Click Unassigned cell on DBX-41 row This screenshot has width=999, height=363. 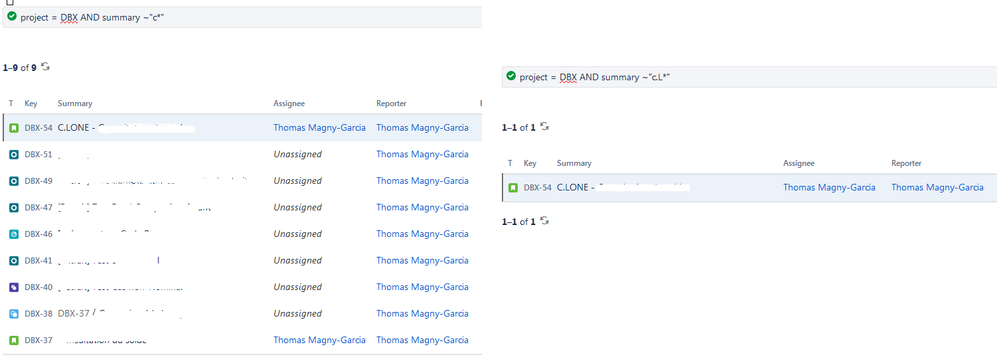[x=298, y=260]
